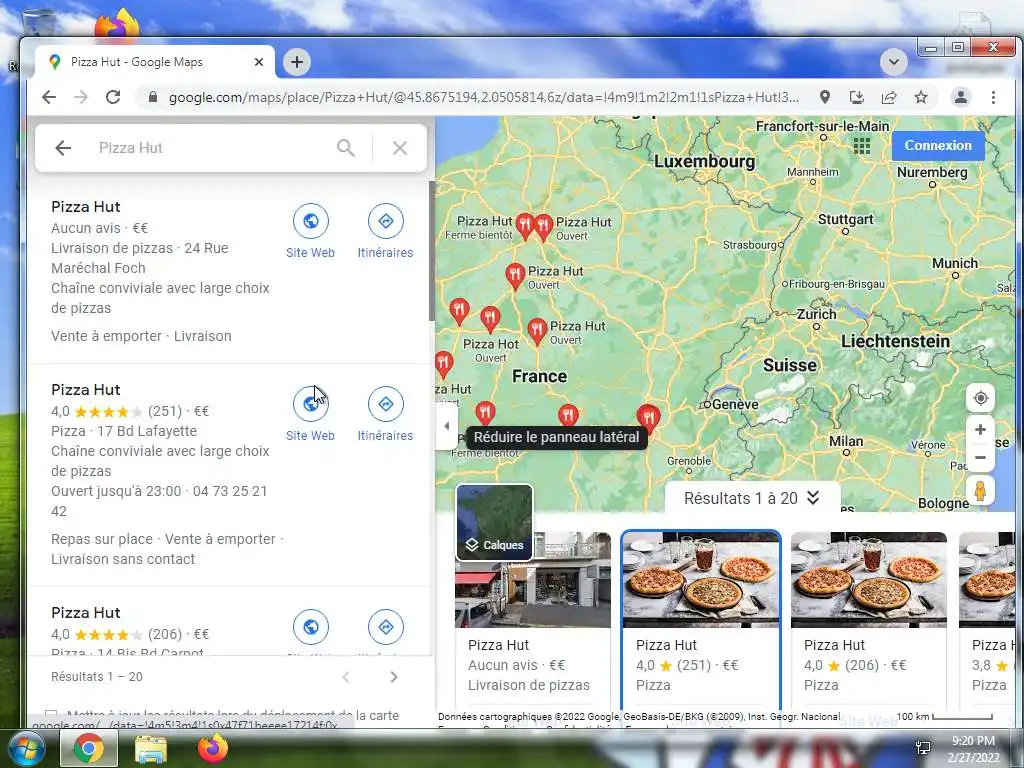
Task: Select the Pizza Hut - Google Maps tab
Action: tap(155, 62)
